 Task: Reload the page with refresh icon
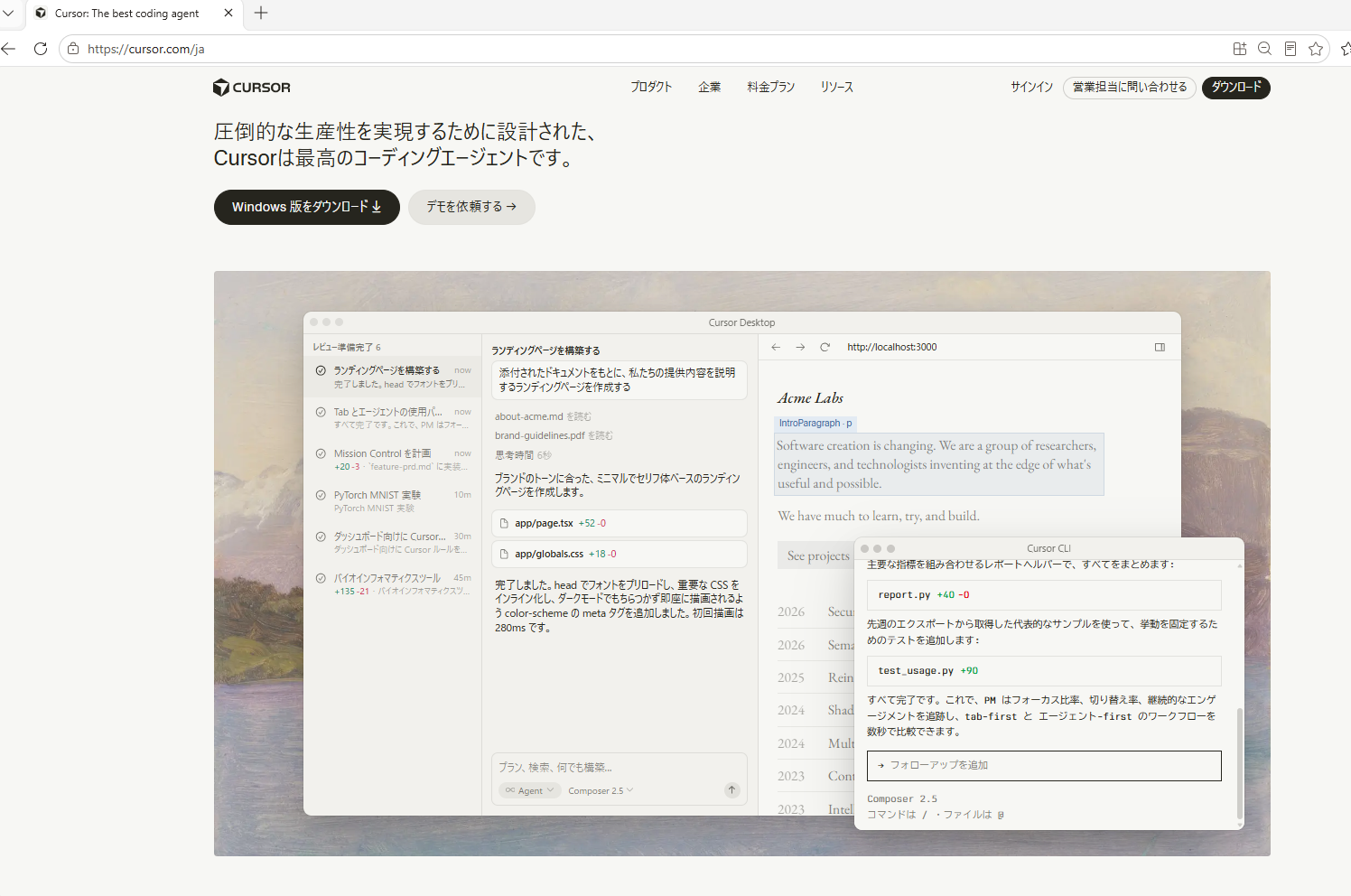[41, 49]
